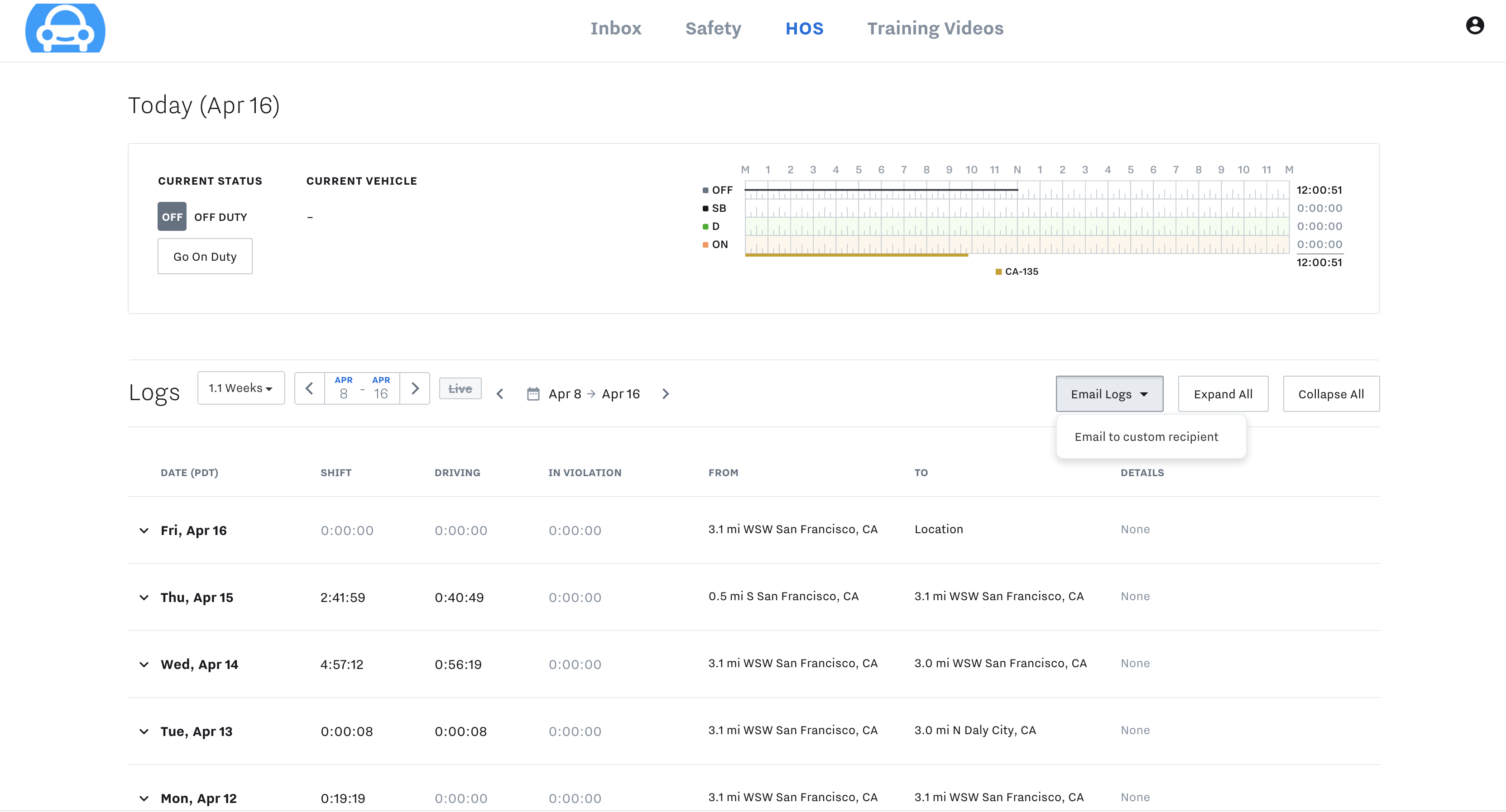Image resolution: width=1506 pixels, height=812 pixels.
Task: Click the Go On Duty button
Action: [205, 256]
